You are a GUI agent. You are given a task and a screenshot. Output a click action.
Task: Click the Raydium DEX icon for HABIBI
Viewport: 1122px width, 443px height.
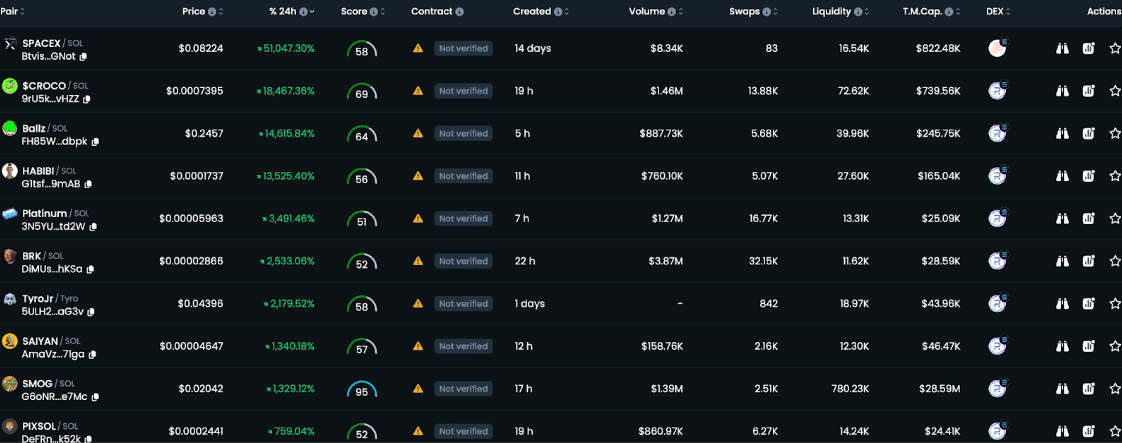997,176
